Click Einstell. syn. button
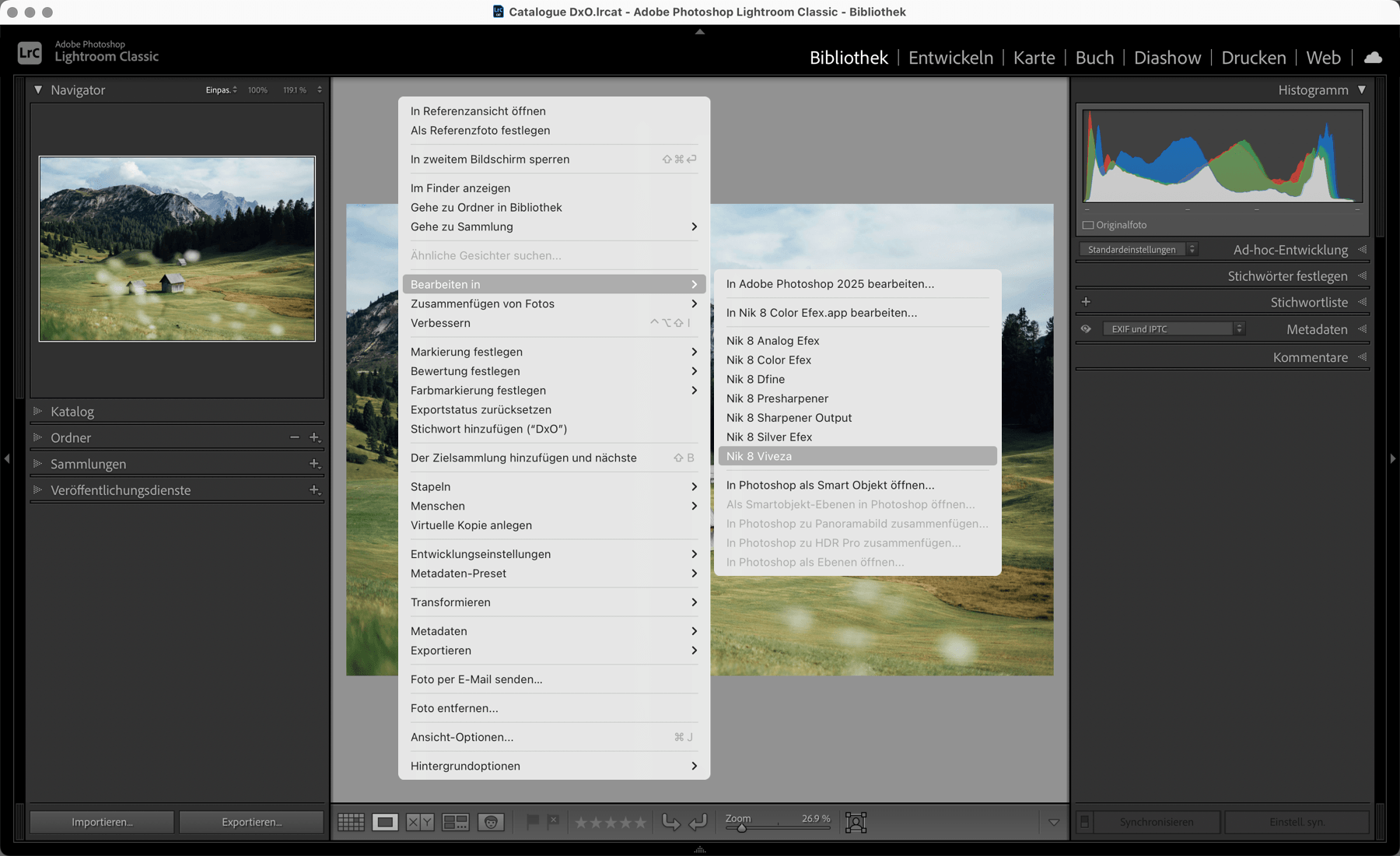 (1297, 822)
